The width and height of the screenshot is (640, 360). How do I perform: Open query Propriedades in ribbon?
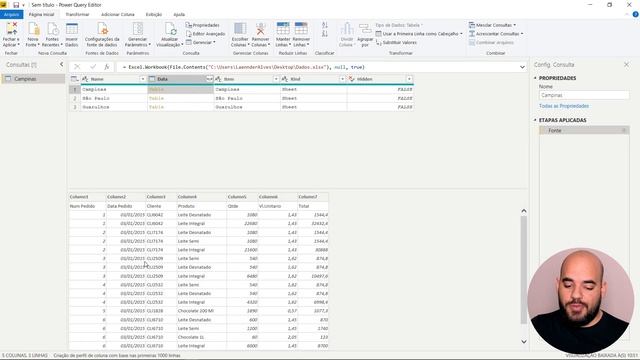(x=202, y=25)
